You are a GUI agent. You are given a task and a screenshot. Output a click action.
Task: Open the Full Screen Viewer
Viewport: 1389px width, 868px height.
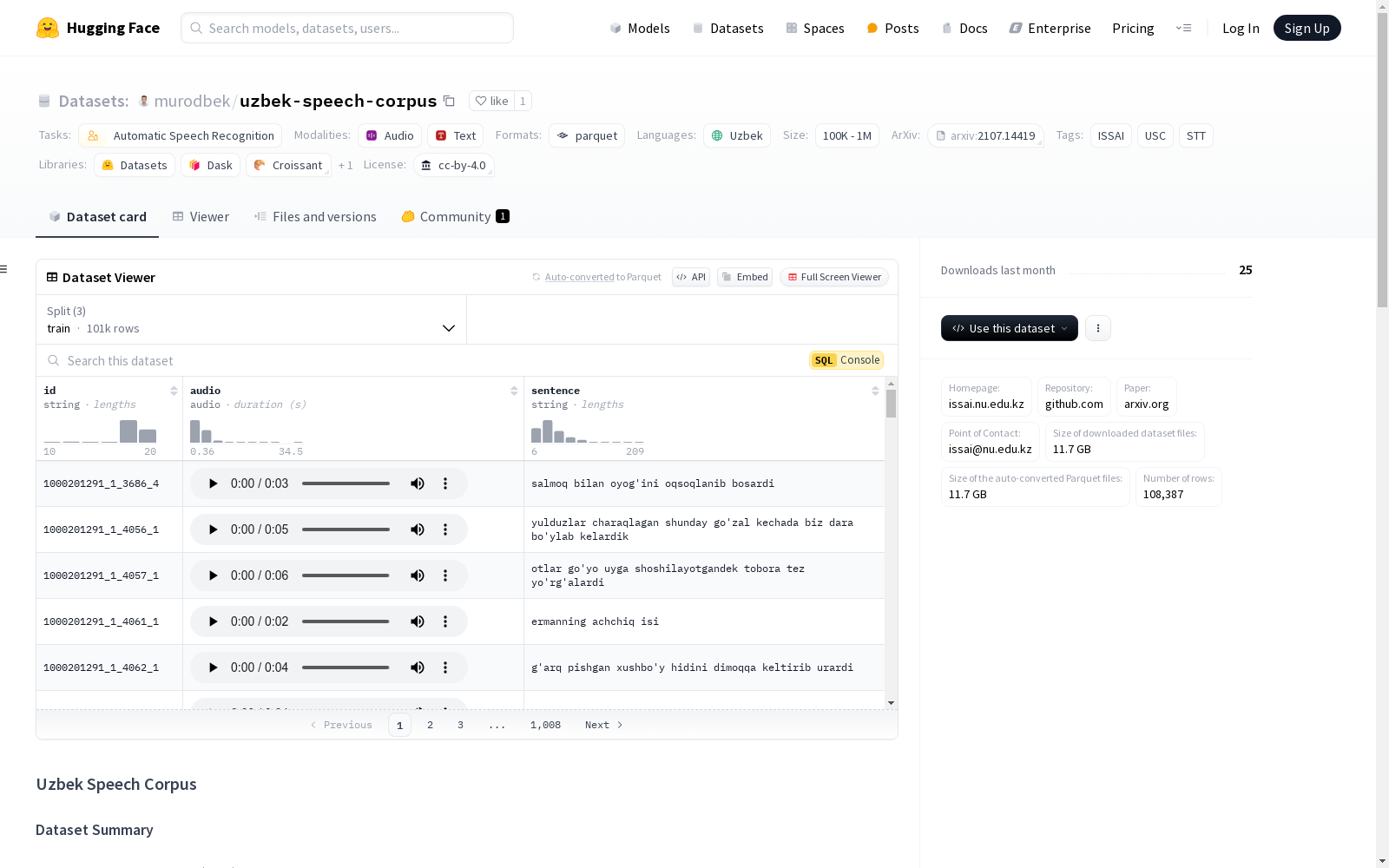(834, 277)
